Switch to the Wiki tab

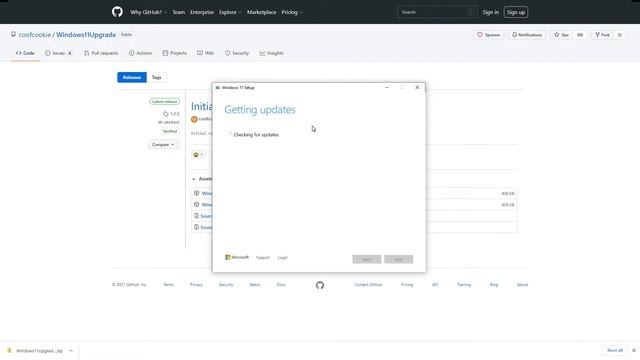[x=206, y=53]
